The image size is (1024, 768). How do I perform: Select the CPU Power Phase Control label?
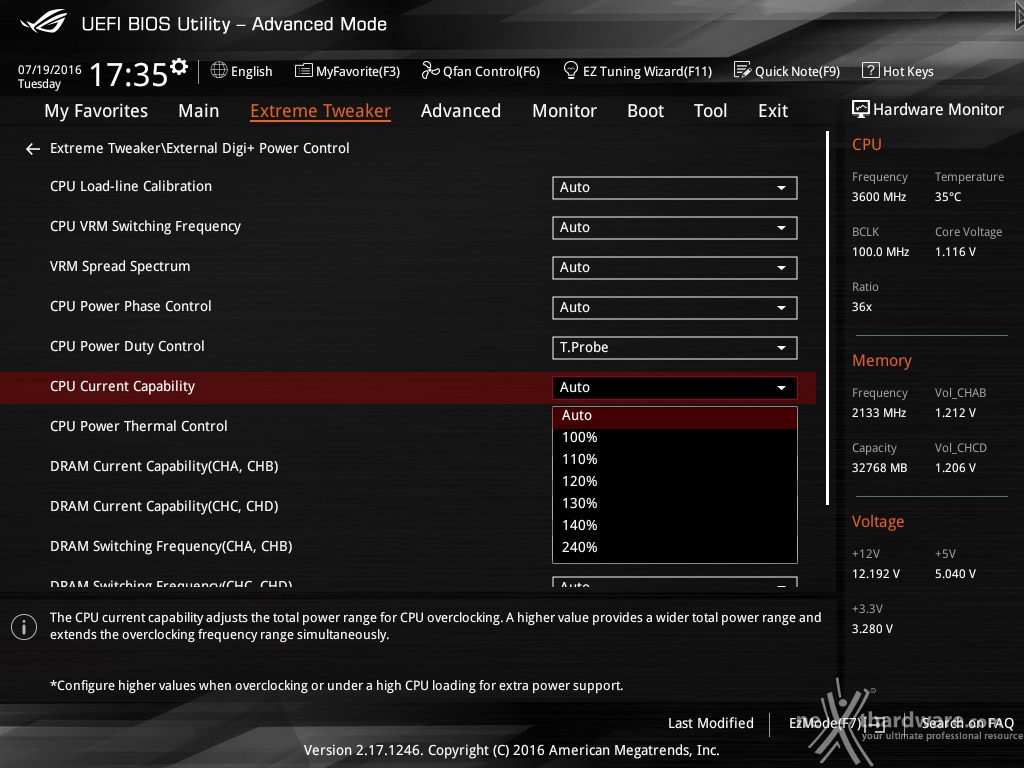coord(131,306)
